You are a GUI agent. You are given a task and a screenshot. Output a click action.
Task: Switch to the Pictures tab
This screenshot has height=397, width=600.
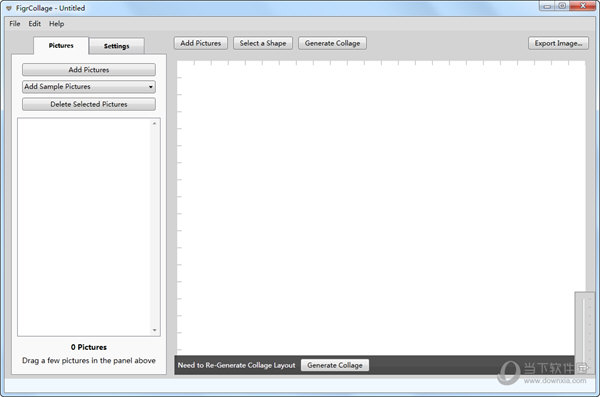tap(61, 46)
